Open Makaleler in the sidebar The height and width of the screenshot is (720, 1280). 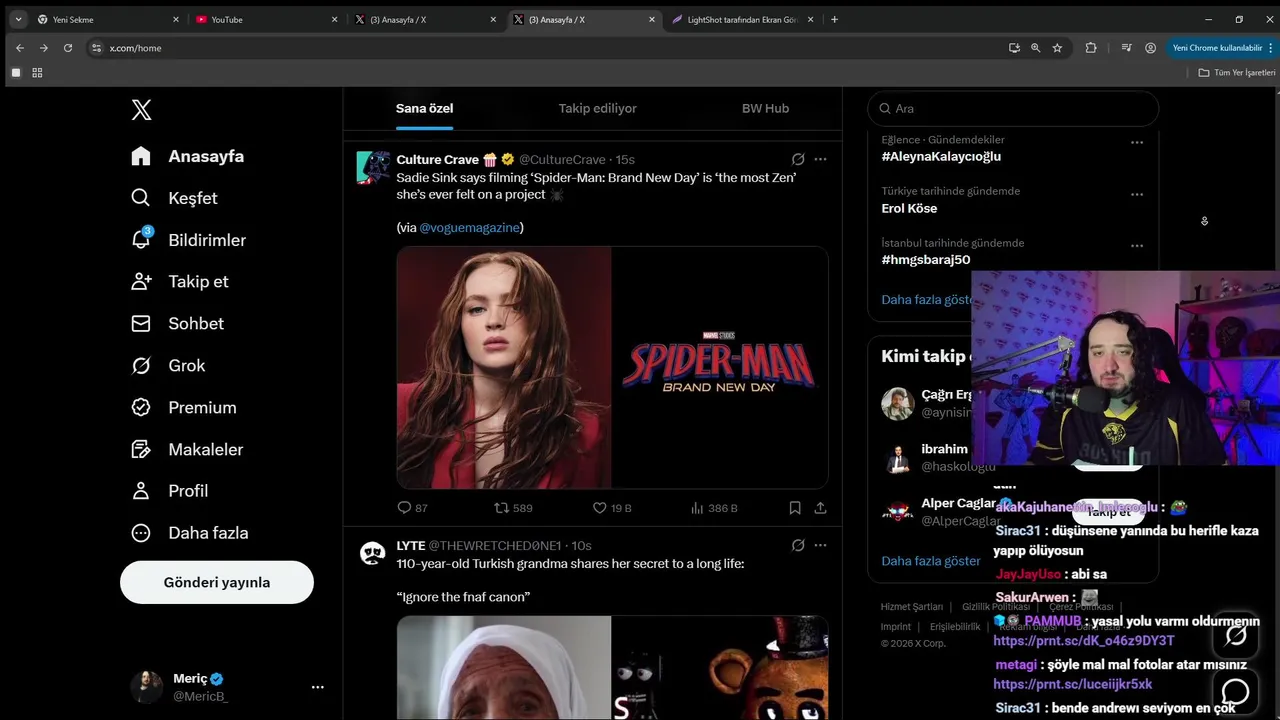pos(187,450)
